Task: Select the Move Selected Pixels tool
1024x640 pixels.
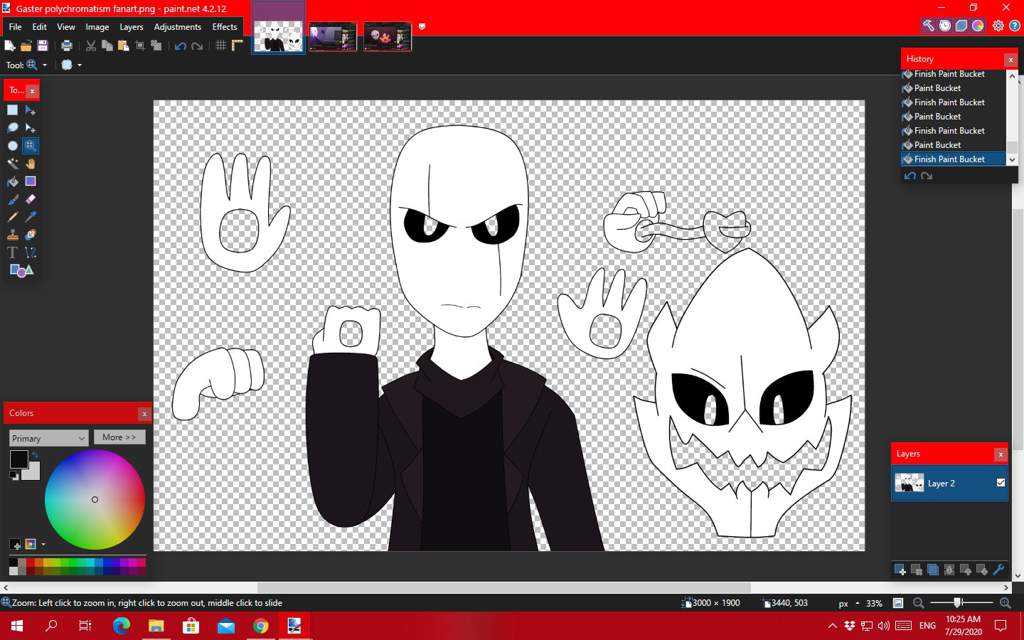Action: point(30,110)
